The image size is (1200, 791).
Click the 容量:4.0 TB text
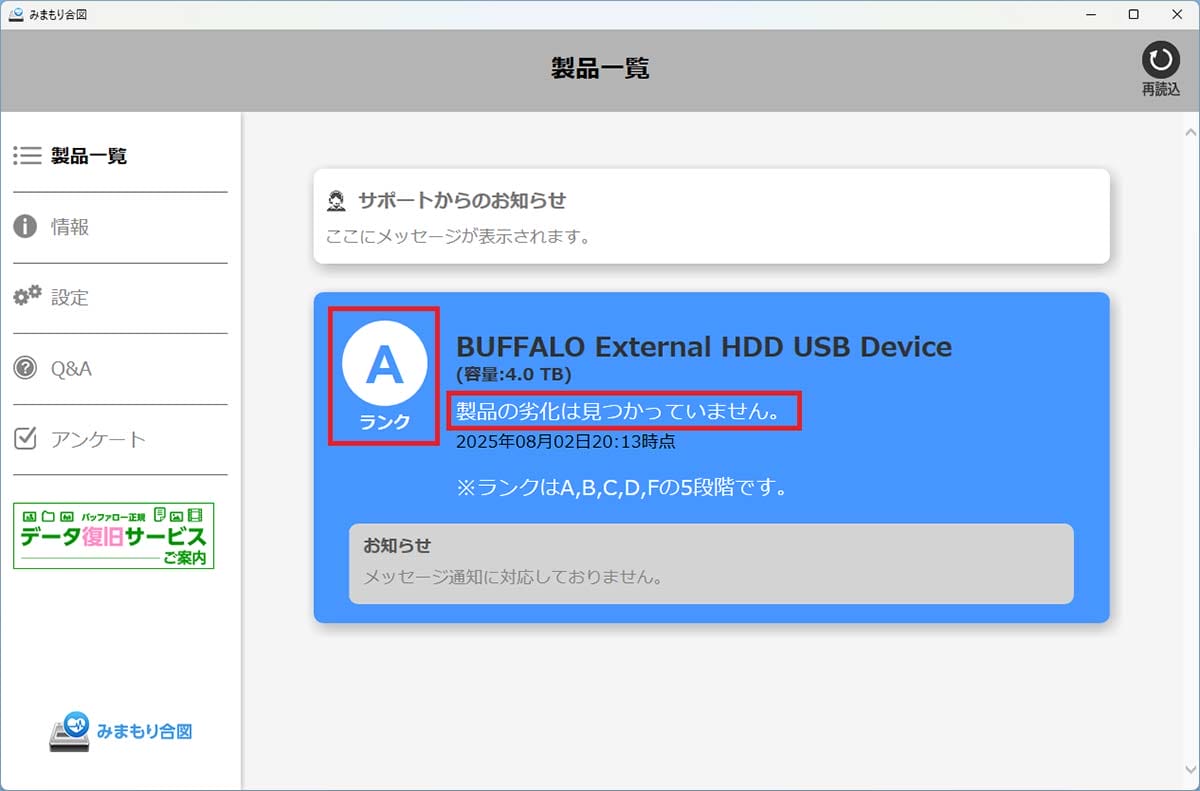tap(513, 375)
